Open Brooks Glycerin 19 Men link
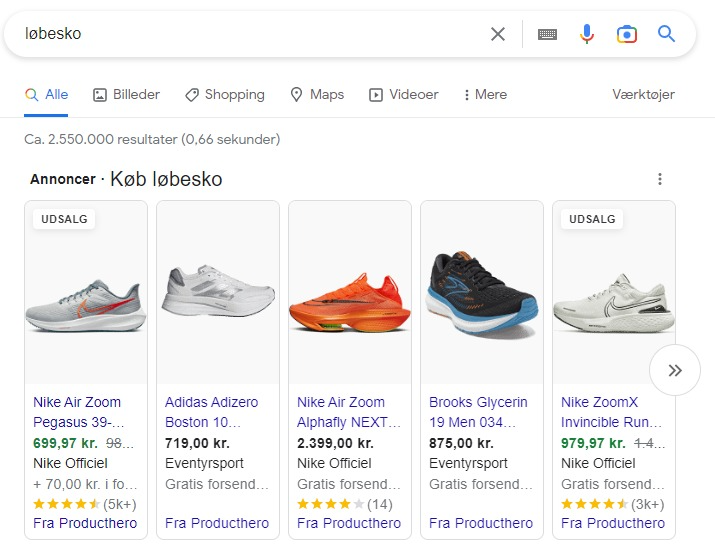 pyautogui.click(x=478, y=412)
